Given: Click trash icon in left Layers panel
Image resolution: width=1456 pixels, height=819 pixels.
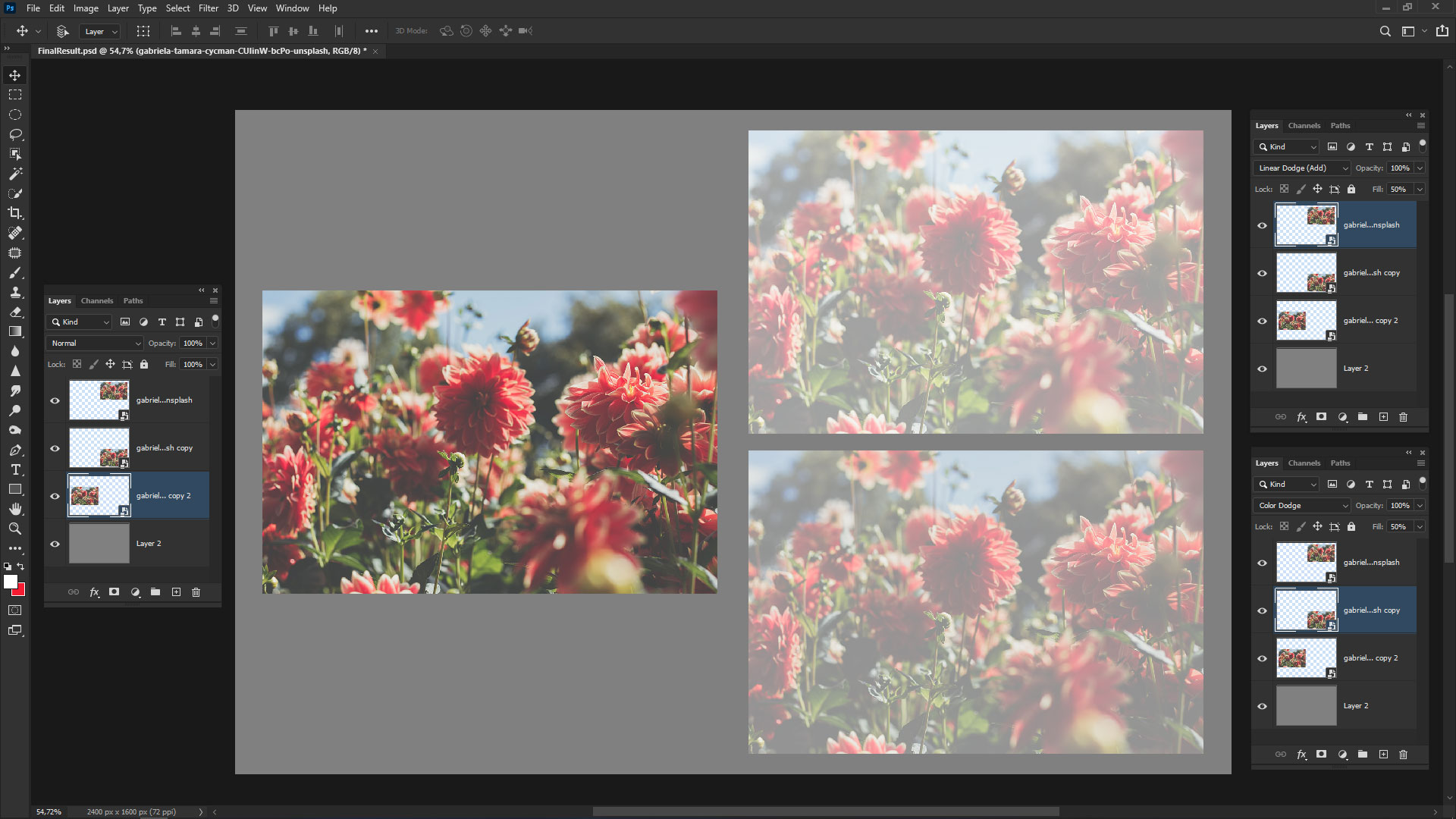Looking at the screenshot, I should click(x=196, y=592).
